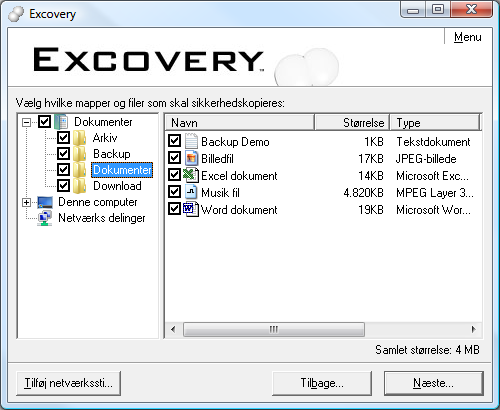Image resolution: width=500 pixels, height=410 pixels.
Task: Uncheck the selected Dokumenter subfolder checkbox
Action: (x=63, y=170)
